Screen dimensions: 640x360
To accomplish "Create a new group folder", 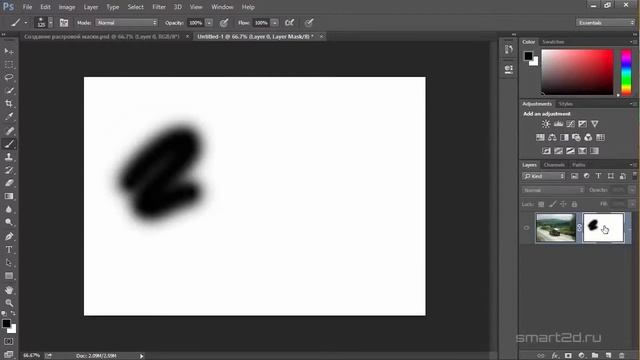I will pos(595,356).
